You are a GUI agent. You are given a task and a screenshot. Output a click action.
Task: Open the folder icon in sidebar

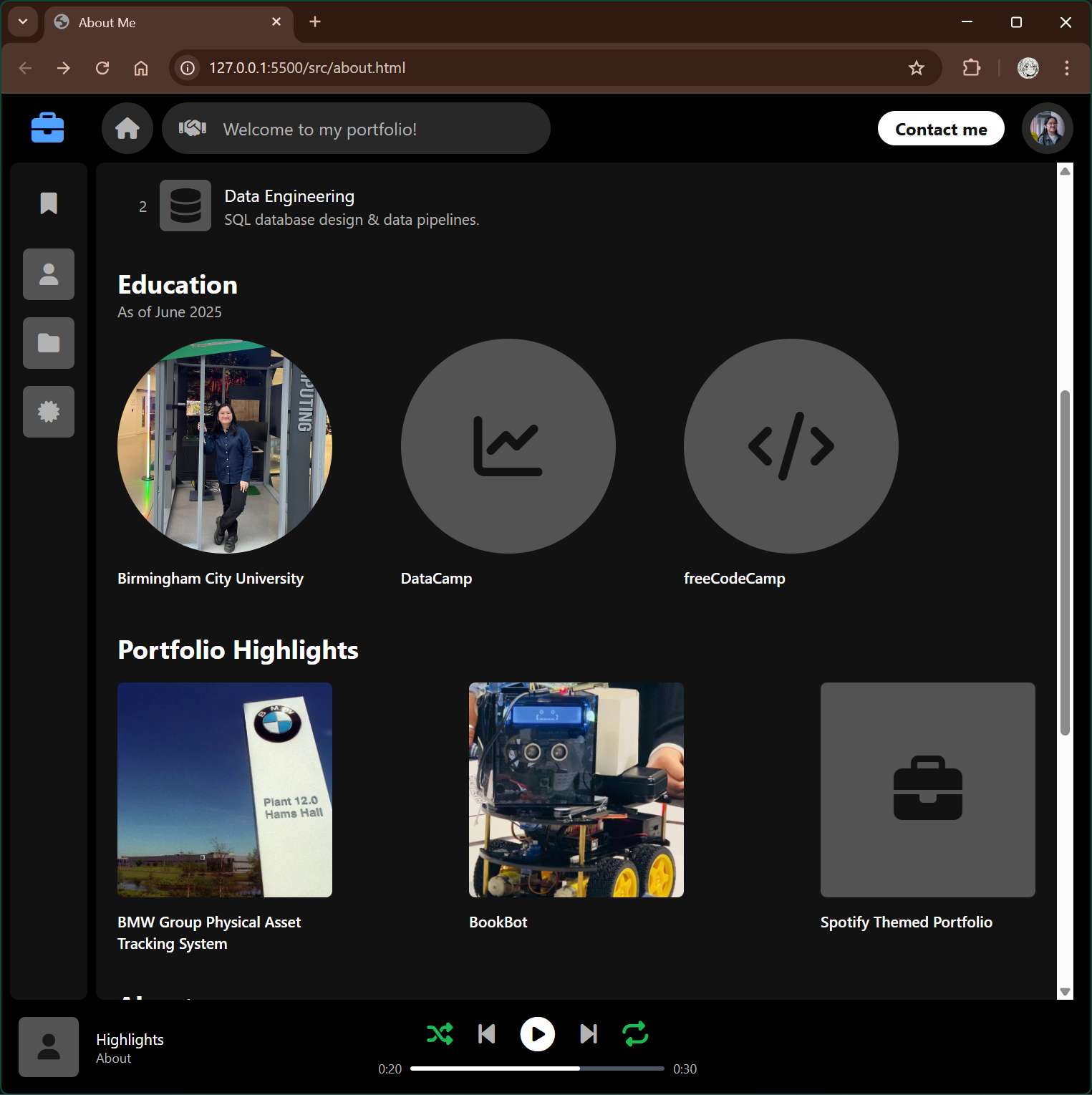[x=49, y=343]
